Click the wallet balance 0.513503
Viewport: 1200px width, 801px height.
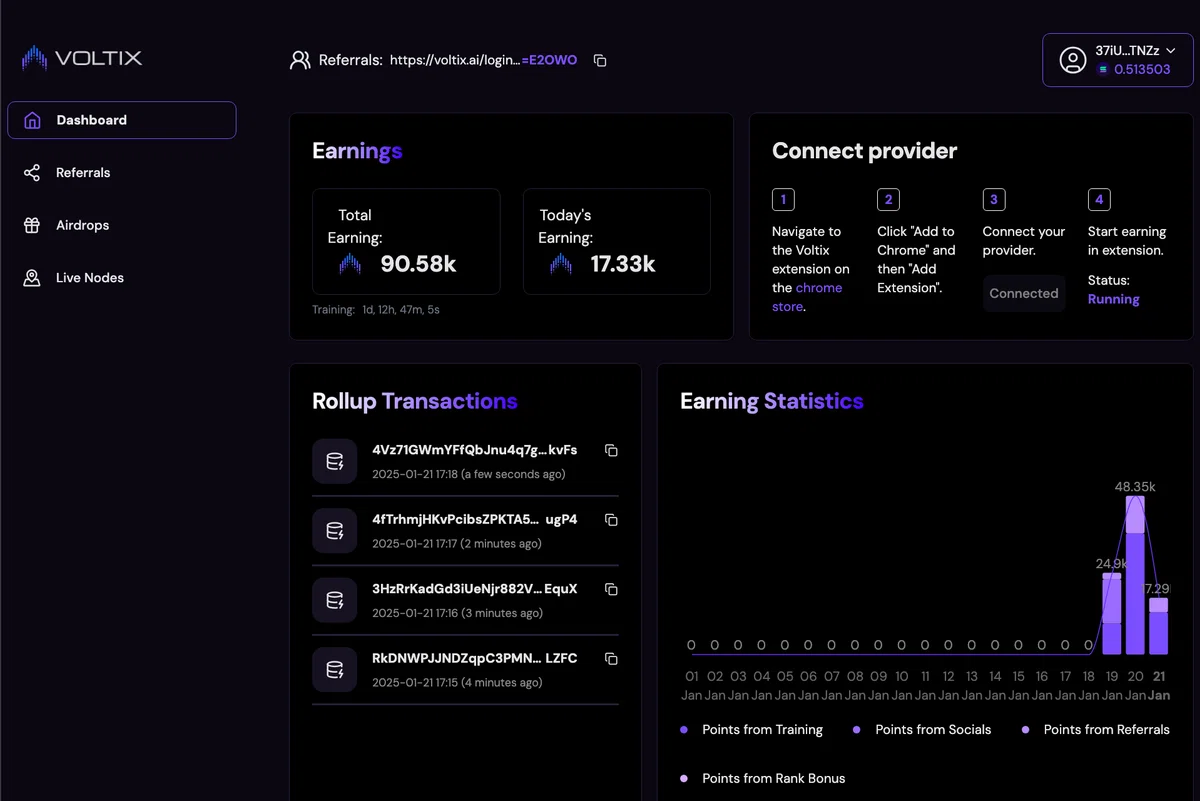(x=1142, y=69)
